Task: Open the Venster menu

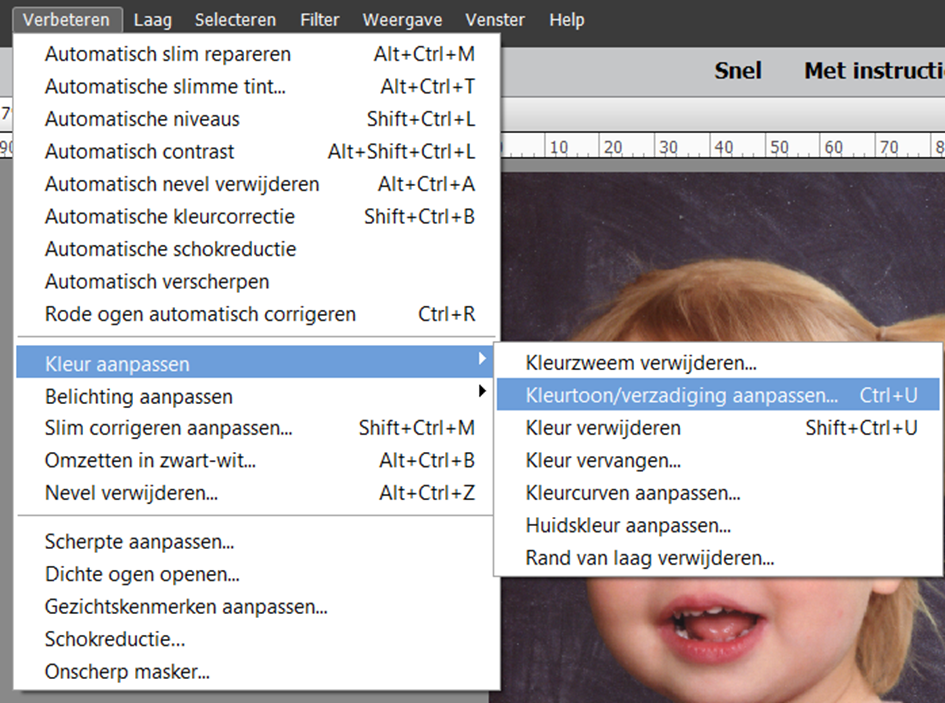Action: (495, 20)
